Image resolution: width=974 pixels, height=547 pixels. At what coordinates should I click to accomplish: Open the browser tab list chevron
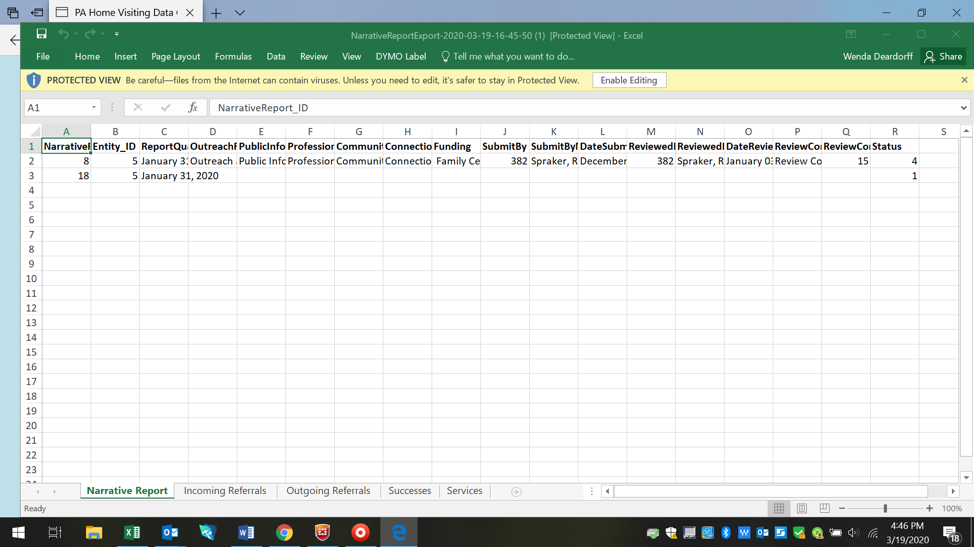click(240, 12)
